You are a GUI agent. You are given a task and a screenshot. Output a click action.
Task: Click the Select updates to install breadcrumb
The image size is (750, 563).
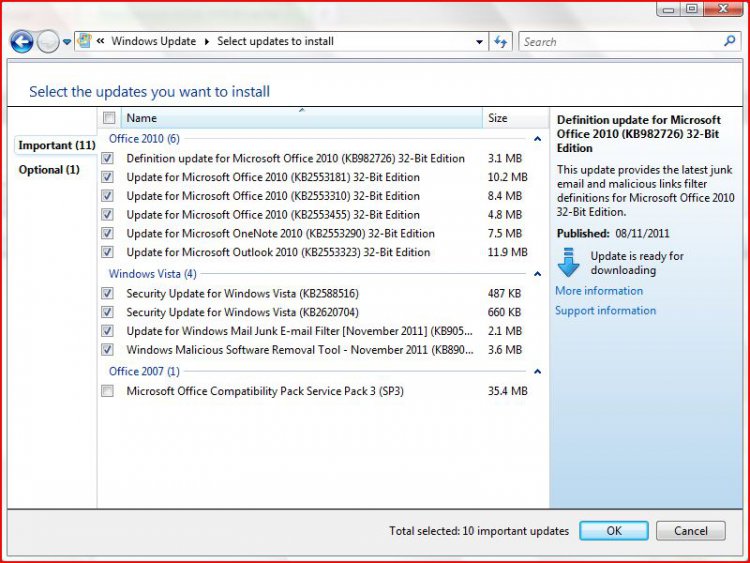(x=276, y=42)
